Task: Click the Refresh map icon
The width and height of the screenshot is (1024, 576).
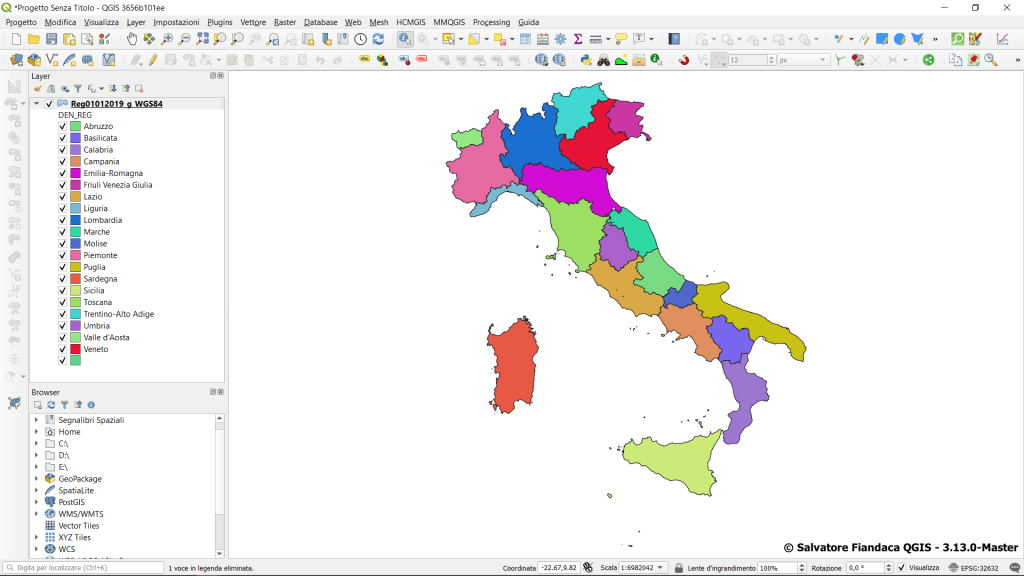Action: [x=378, y=39]
